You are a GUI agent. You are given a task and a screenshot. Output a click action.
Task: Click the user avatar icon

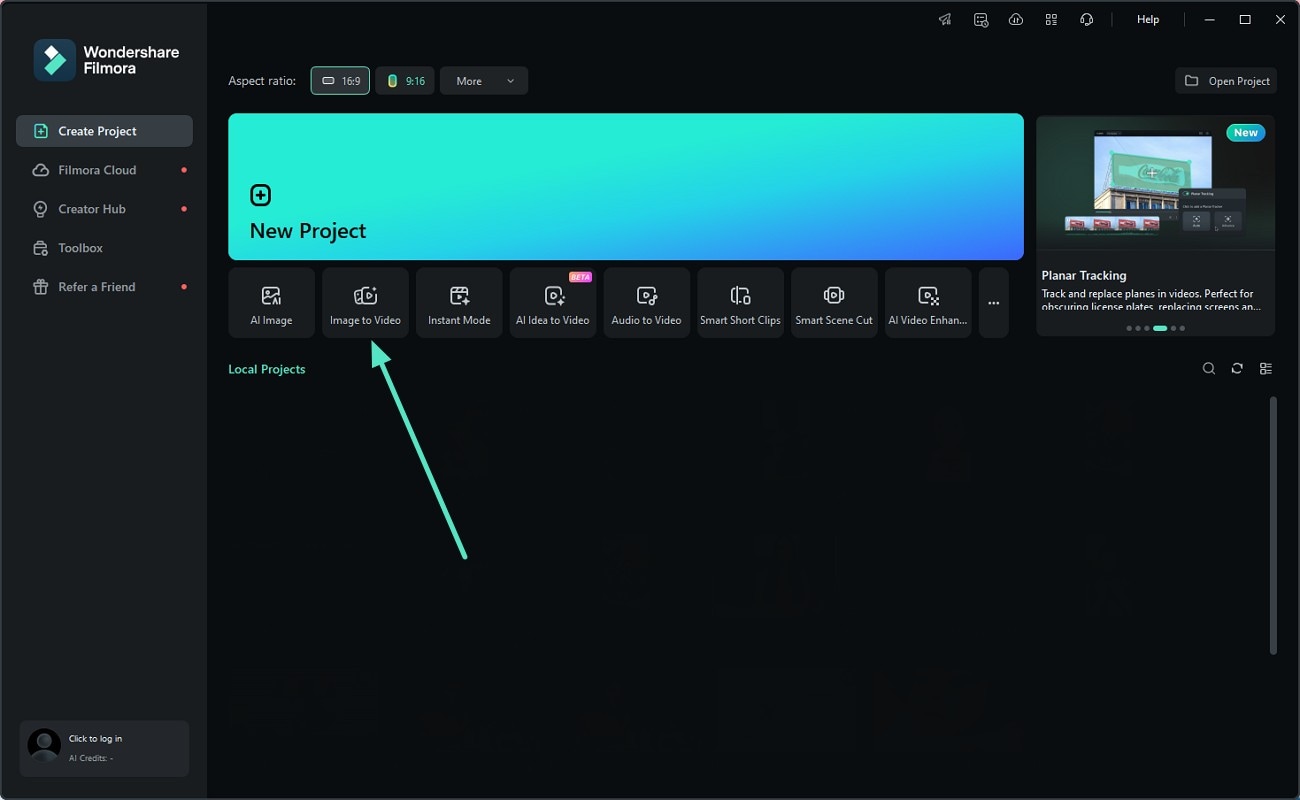pos(44,745)
